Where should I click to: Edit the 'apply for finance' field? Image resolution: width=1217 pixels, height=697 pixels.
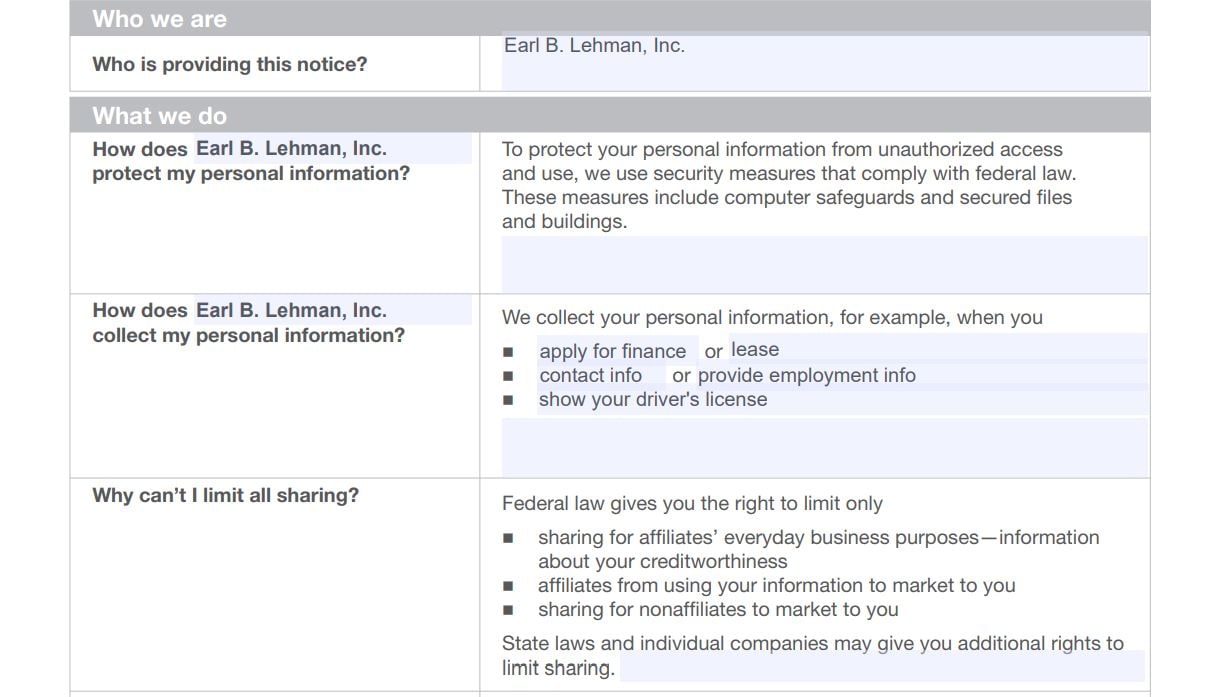[x=618, y=350]
